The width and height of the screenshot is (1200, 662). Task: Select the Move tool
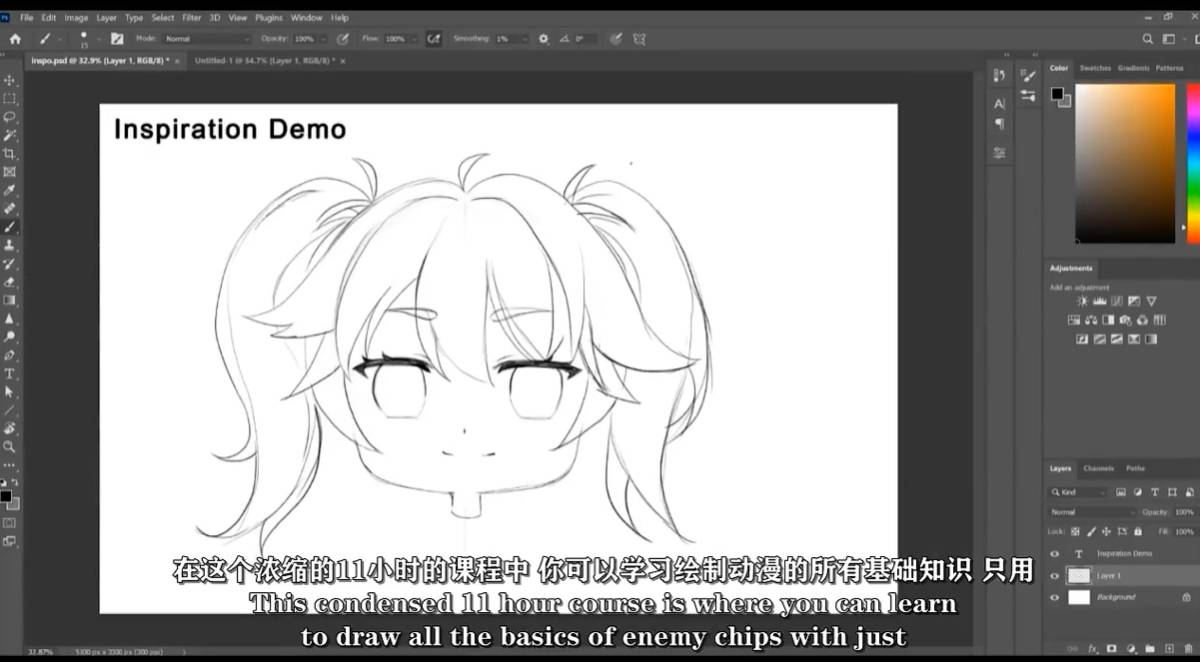click(x=10, y=80)
